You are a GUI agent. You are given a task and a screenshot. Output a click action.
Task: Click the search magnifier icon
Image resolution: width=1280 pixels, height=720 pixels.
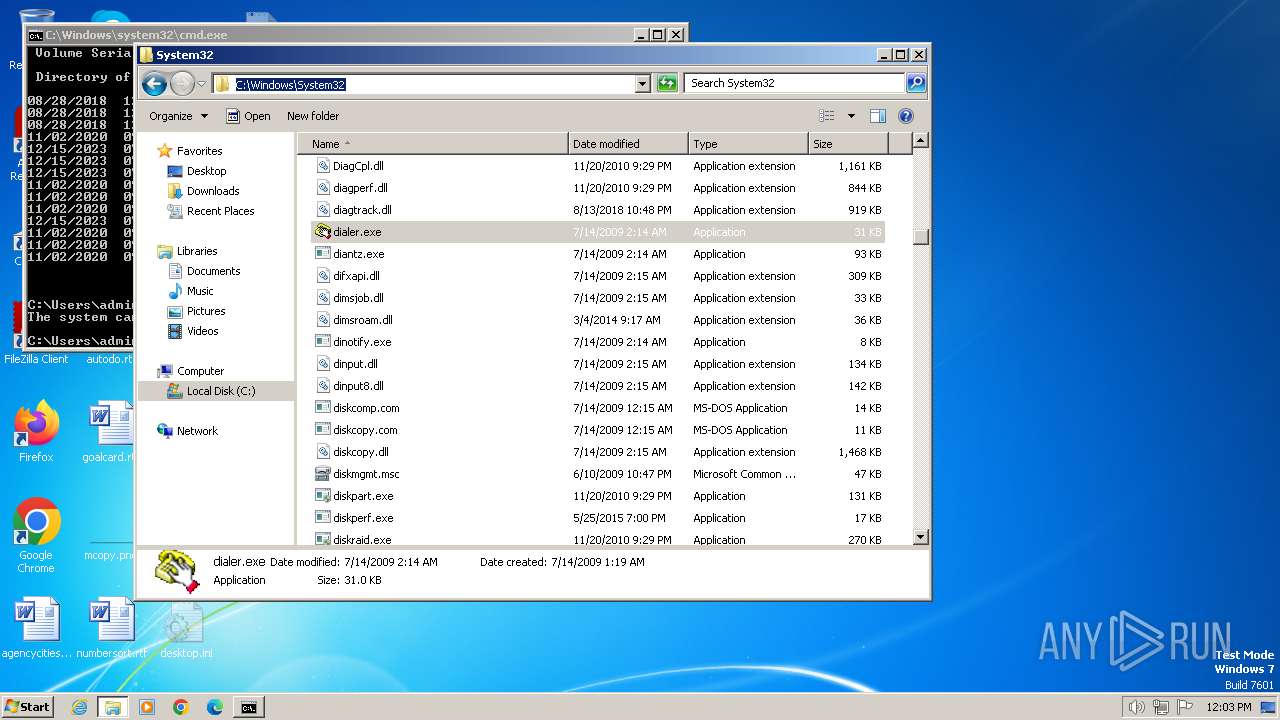pos(916,83)
